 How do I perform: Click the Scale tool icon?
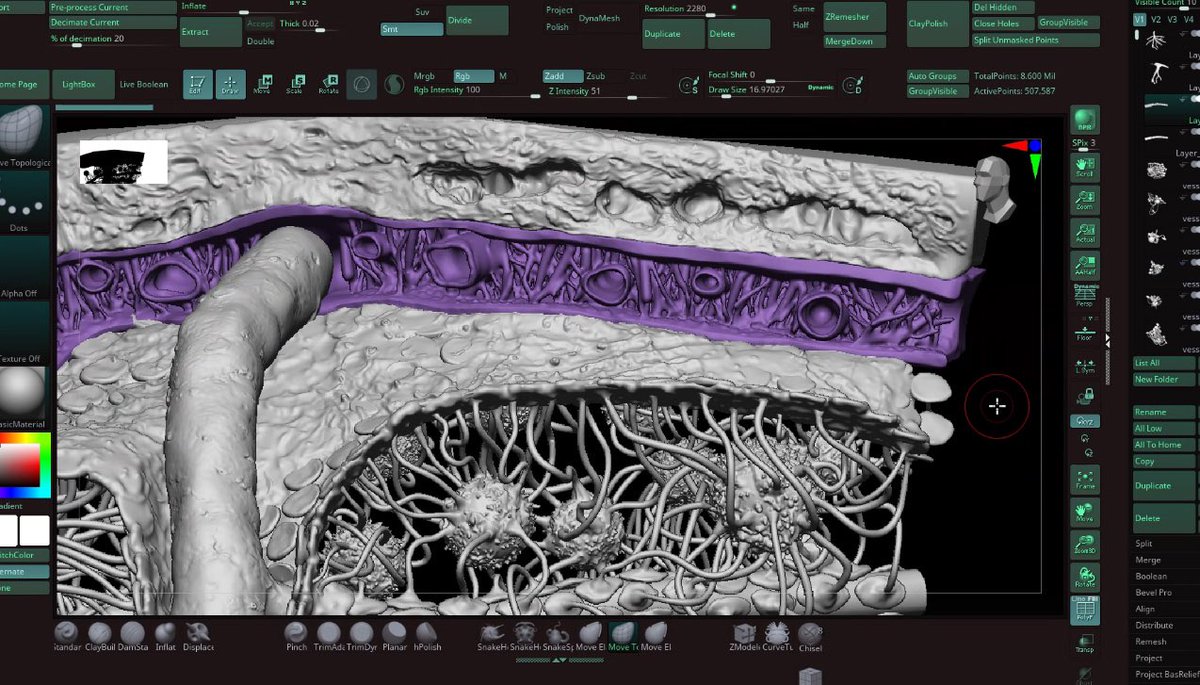coord(296,84)
